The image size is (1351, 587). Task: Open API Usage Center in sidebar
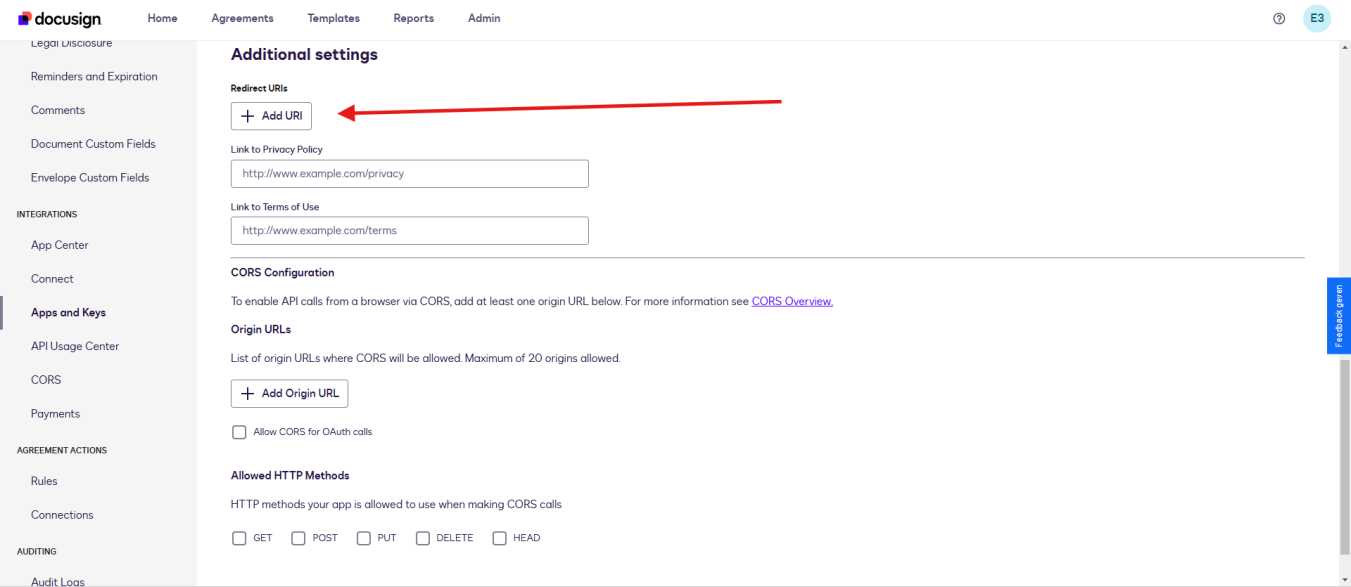pyautogui.click(x=75, y=346)
